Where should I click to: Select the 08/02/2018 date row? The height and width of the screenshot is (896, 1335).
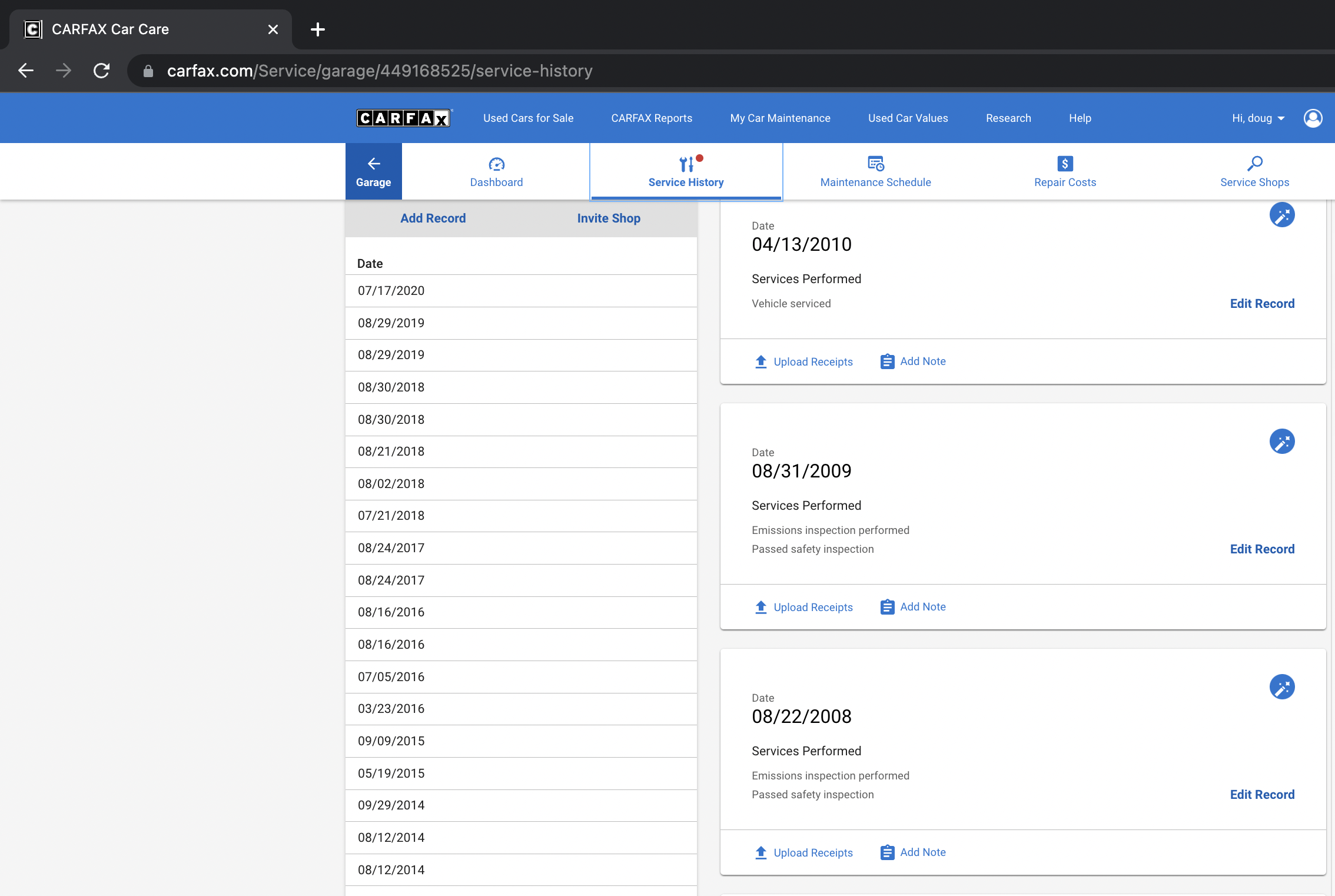[x=521, y=484]
